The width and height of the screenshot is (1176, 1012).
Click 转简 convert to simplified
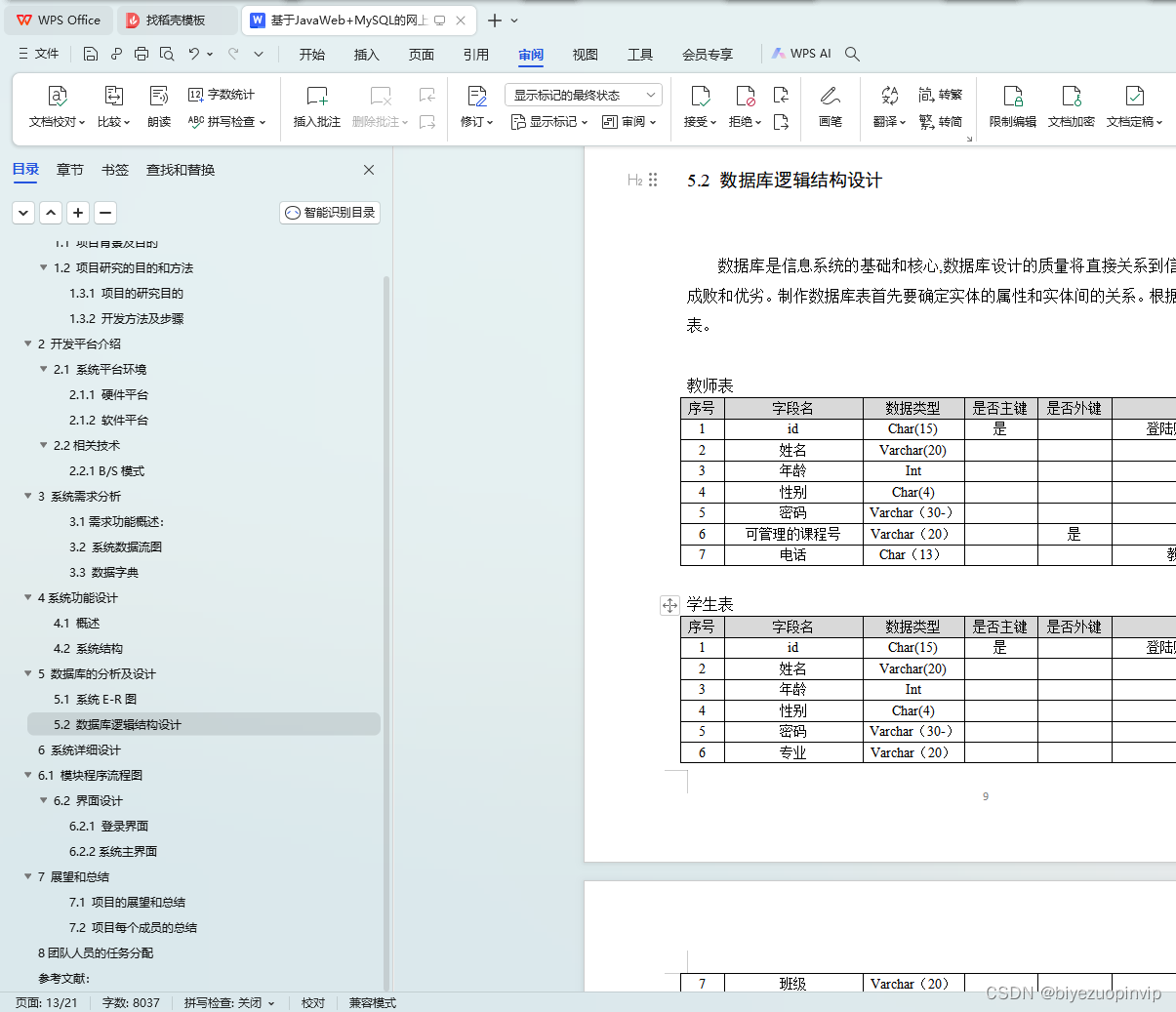click(941, 122)
